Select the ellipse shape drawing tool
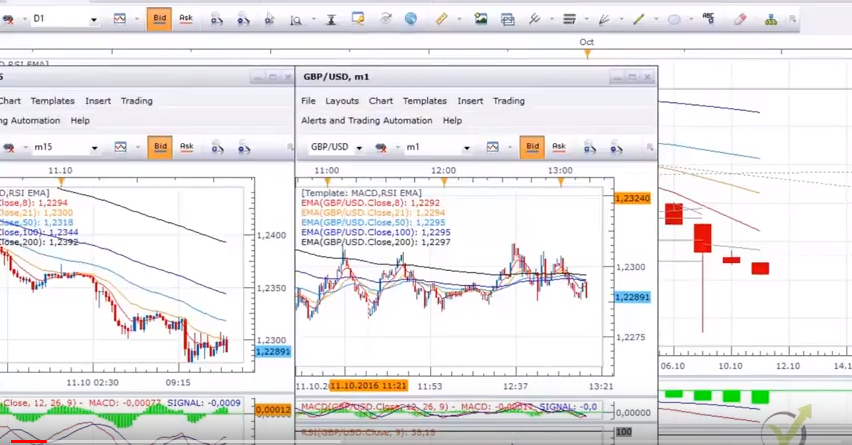This screenshot has width=852, height=445. coord(674,19)
